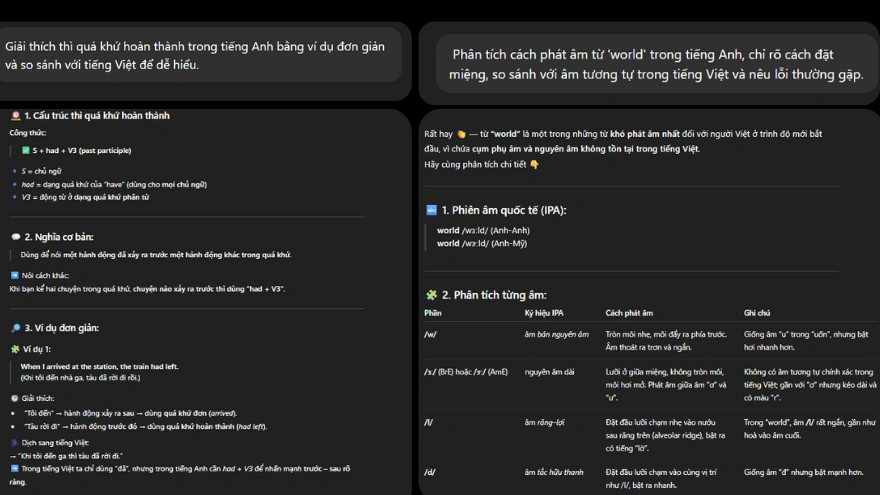Select the 'world' pronunciation prompt bubble
This screenshot has width=880, height=495.
(x=649, y=64)
